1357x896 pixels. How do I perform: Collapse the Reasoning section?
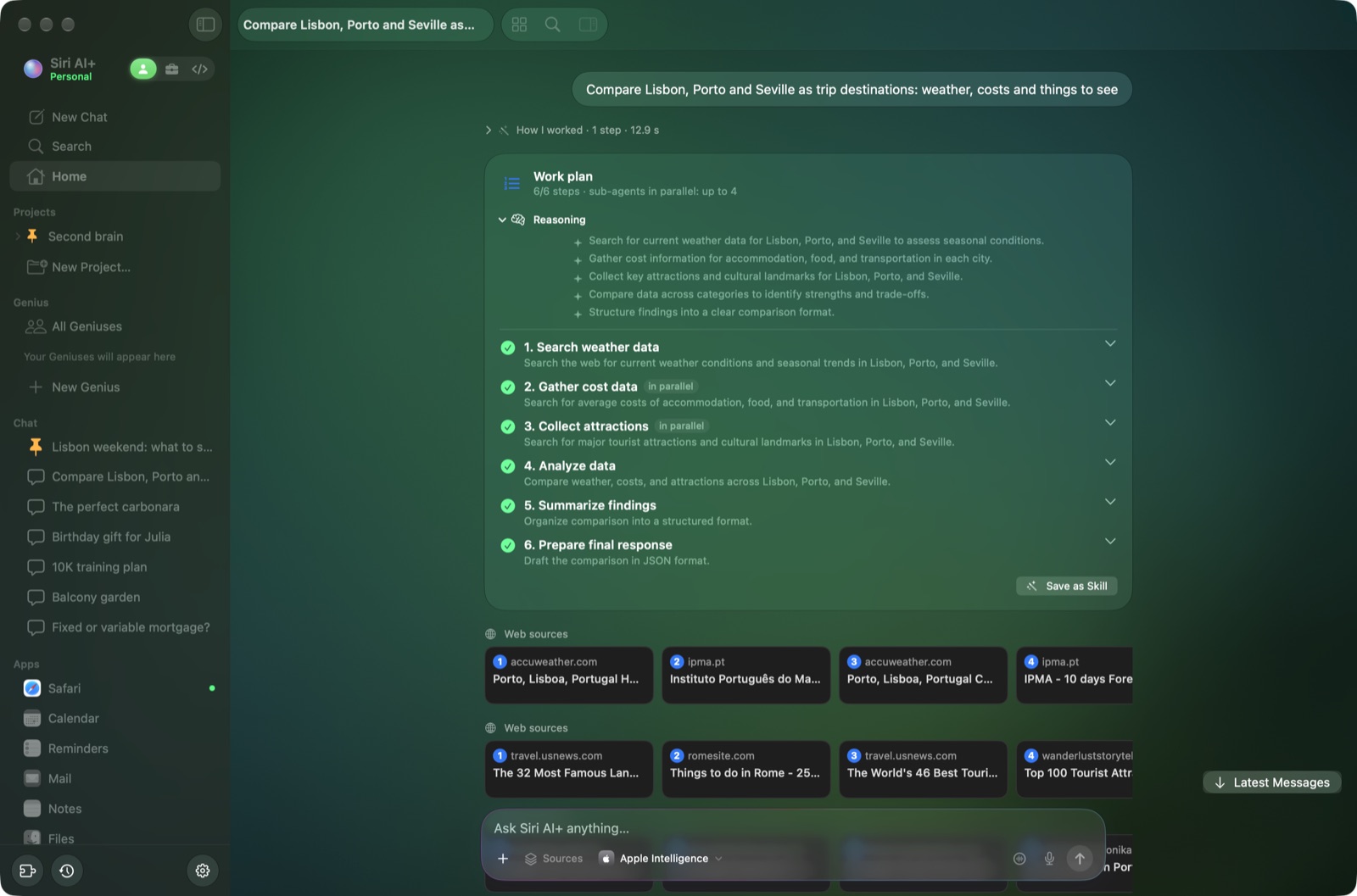click(x=502, y=220)
